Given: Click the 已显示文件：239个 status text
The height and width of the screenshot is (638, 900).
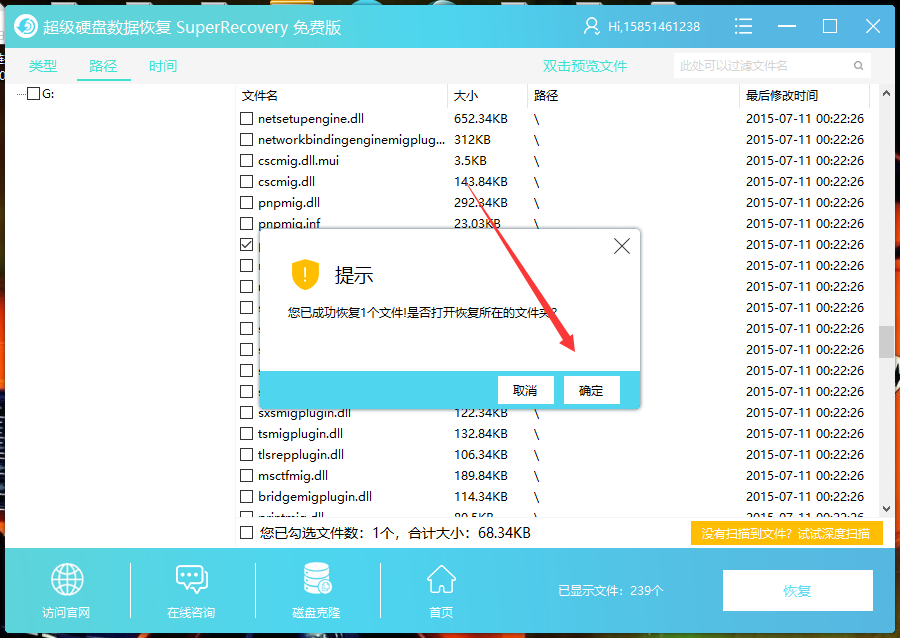Looking at the screenshot, I should click(x=611, y=591).
